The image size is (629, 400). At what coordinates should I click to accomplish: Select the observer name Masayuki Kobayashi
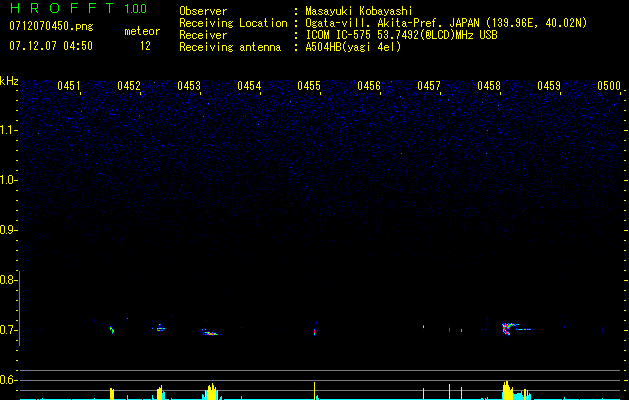(359, 11)
